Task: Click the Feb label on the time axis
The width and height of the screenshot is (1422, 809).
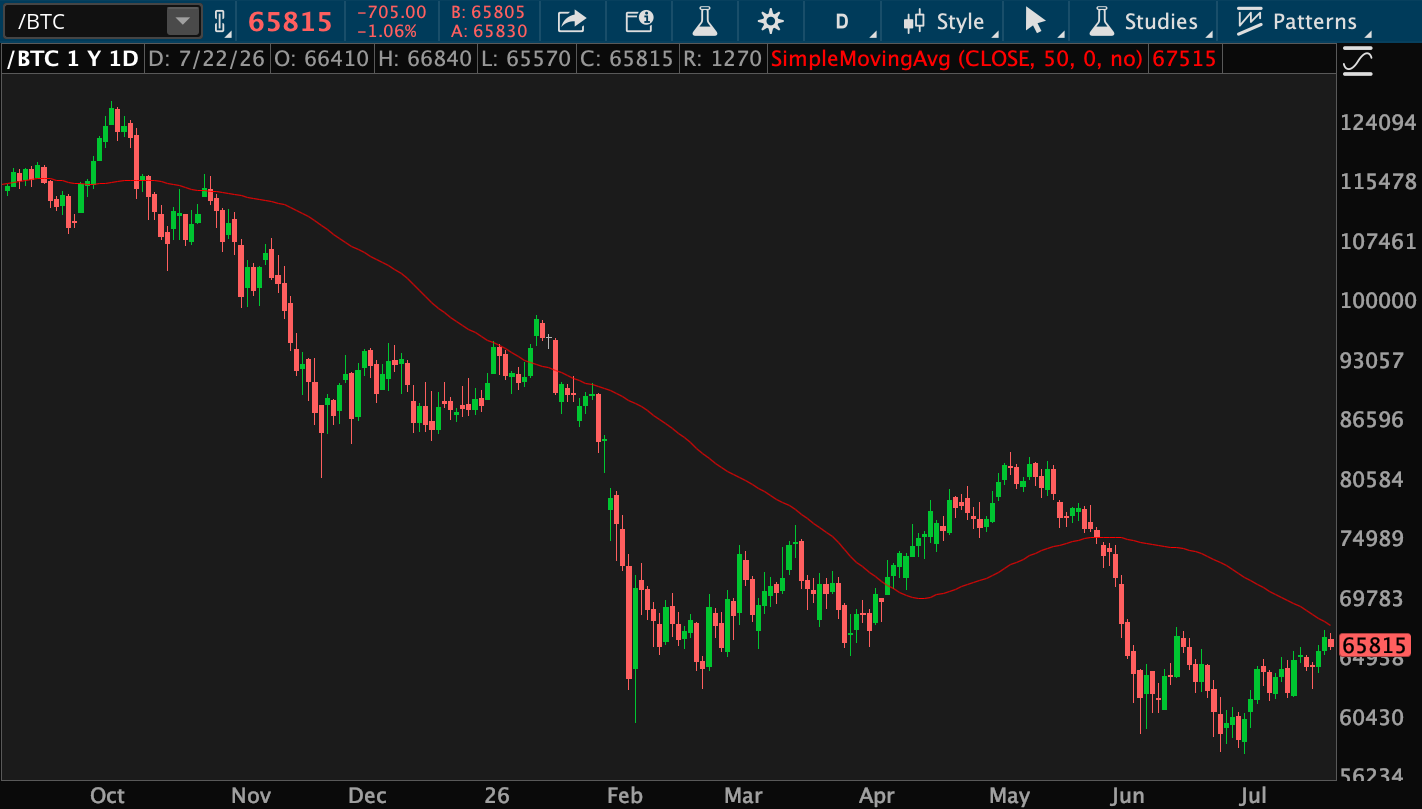Action: point(624,796)
